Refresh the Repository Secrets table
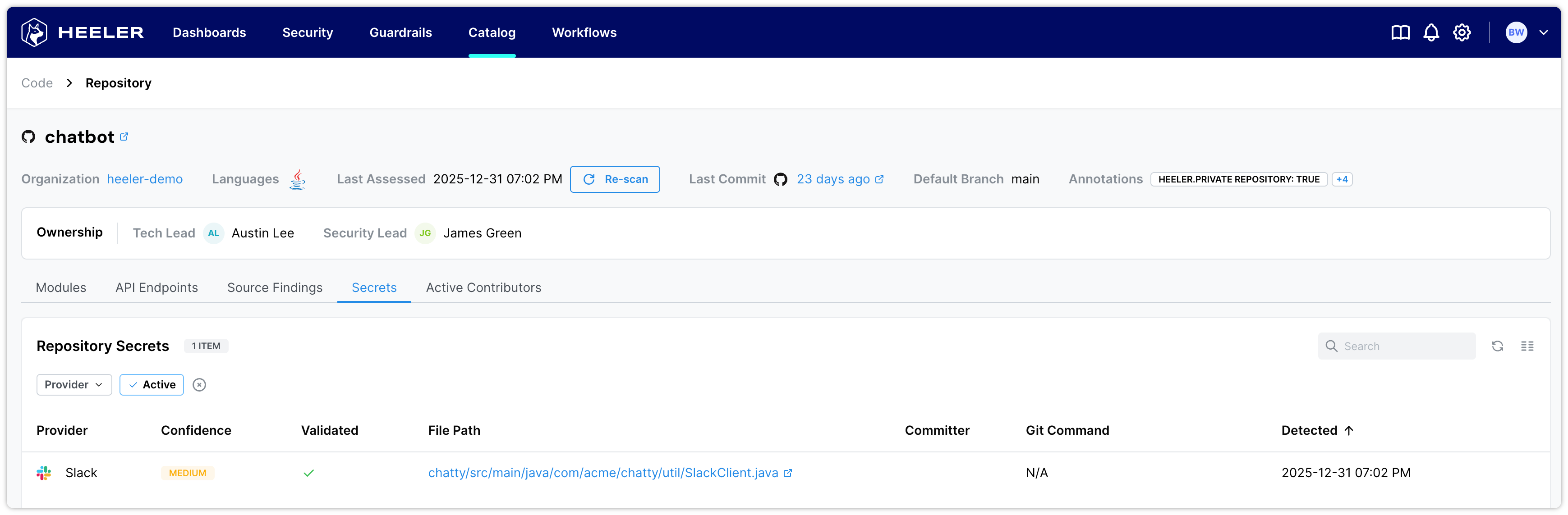 click(x=1497, y=346)
